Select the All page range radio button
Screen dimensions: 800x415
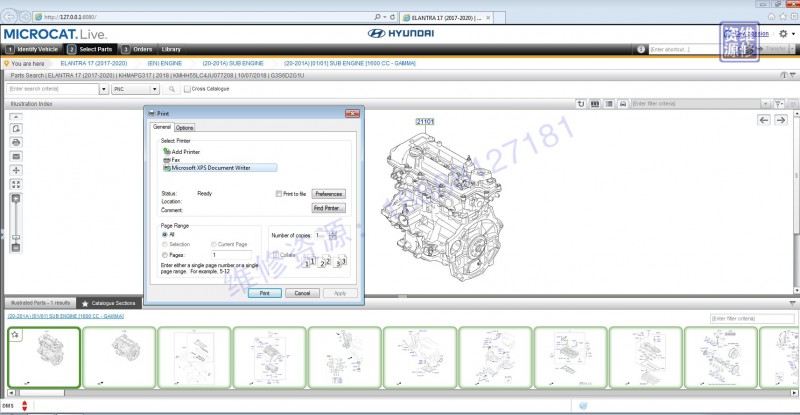click(164, 234)
